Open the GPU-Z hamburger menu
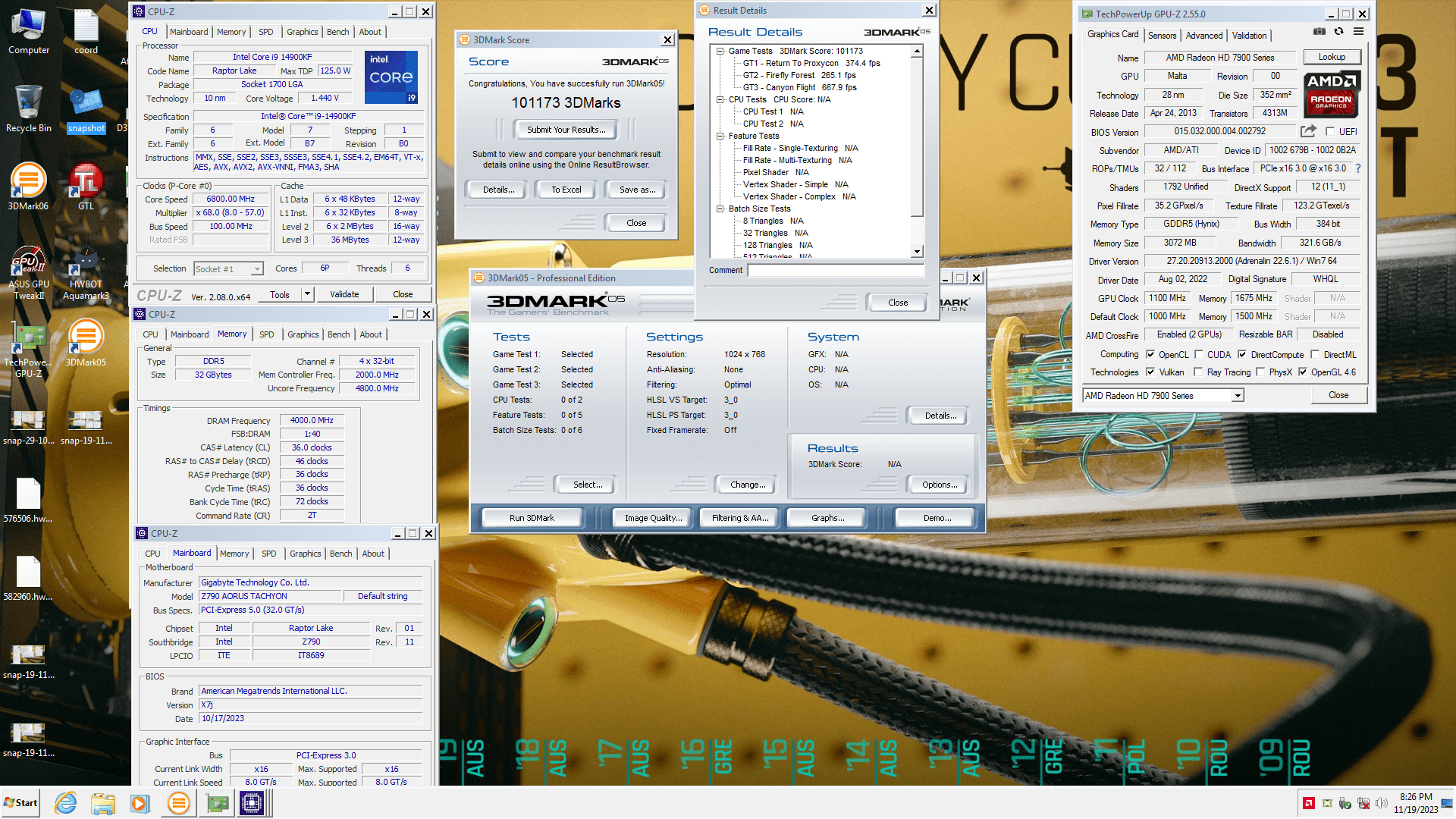 pyautogui.click(x=1358, y=32)
